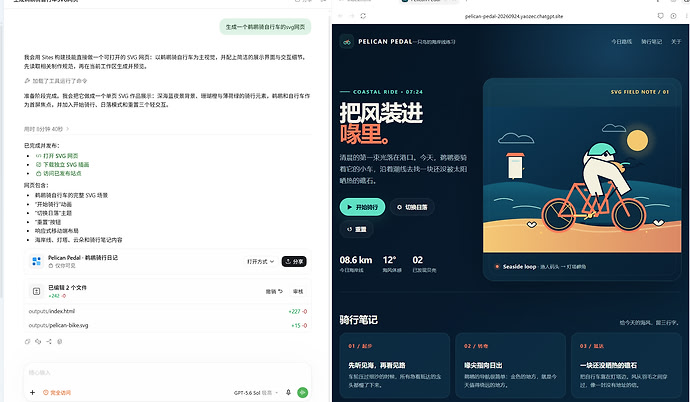Open the GPT model selector dropdown
This screenshot has height=402, width=690.
point(256,393)
